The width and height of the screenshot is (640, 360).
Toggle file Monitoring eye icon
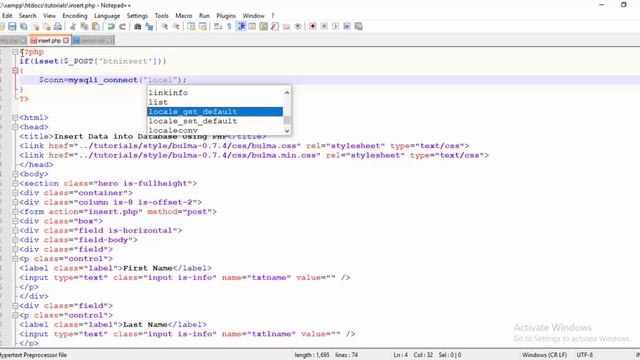pos(298,27)
